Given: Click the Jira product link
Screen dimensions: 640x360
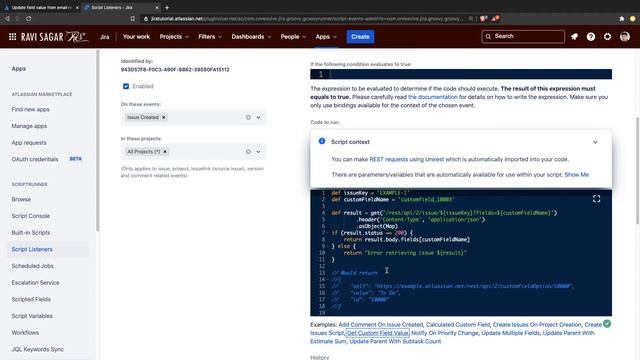Looking at the screenshot, I should pyautogui.click(x=104, y=37).
